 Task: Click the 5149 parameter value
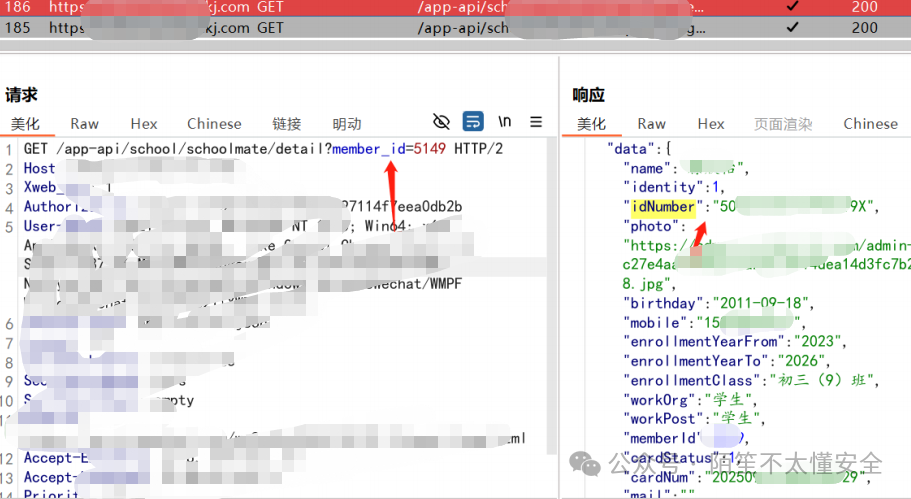pos(429,149)
